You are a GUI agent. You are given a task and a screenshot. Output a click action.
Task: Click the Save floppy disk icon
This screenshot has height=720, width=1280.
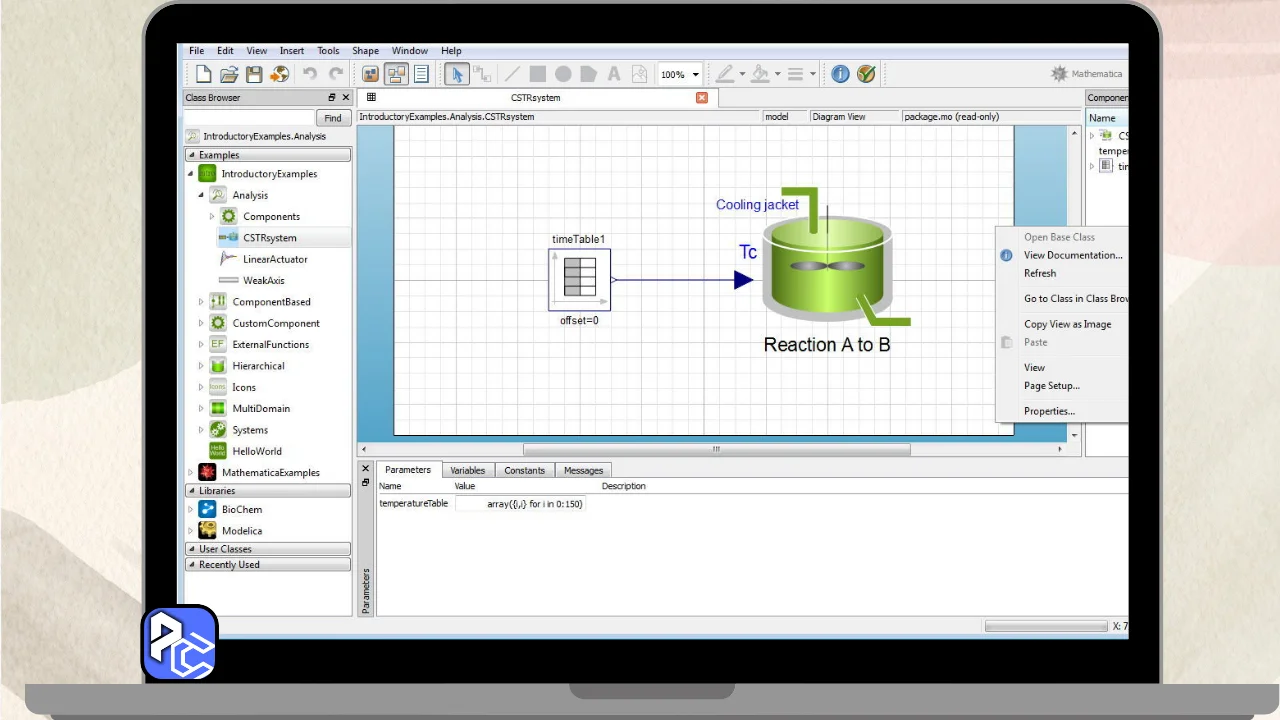pos(254,74)
